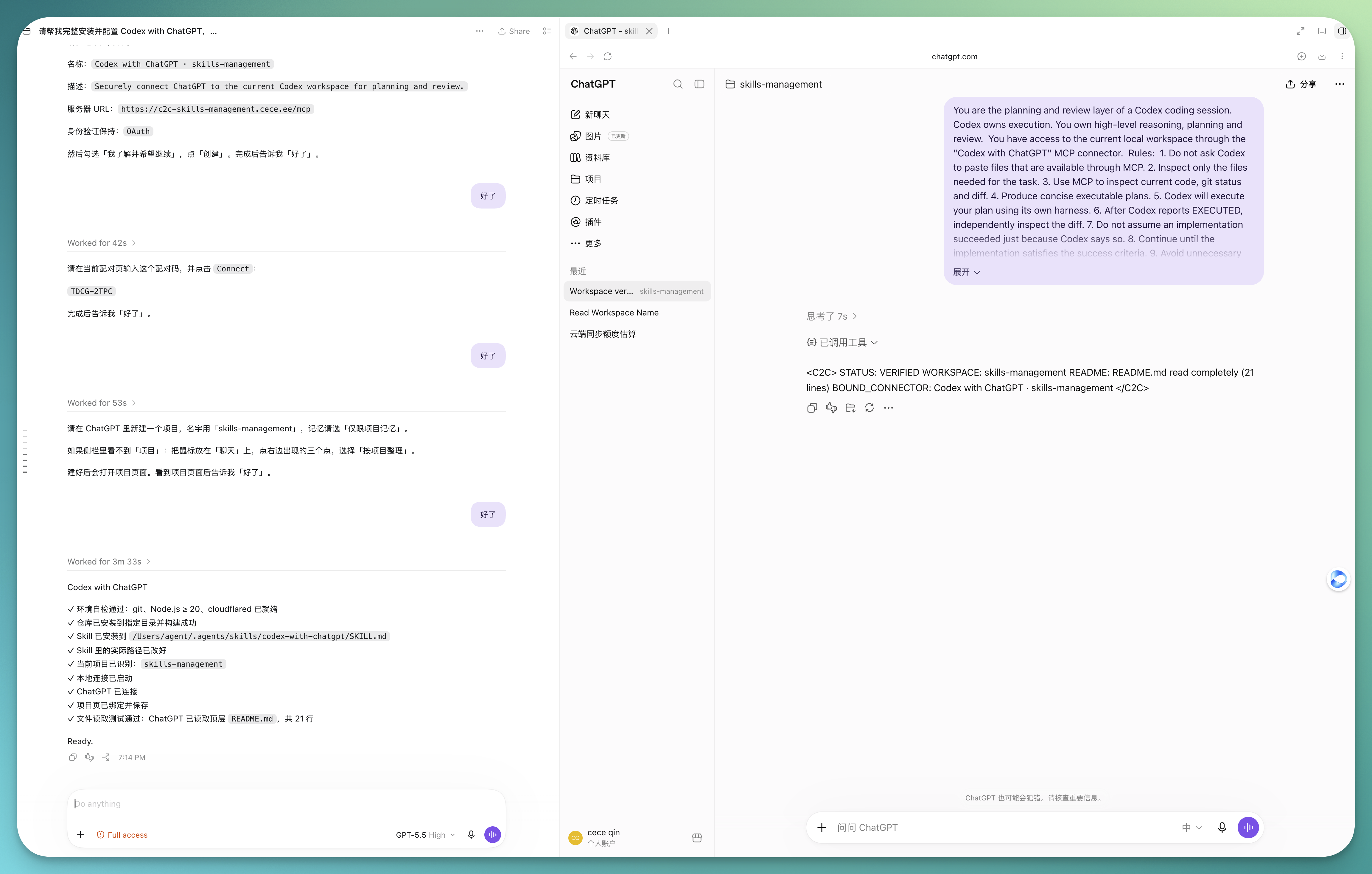Open the 云端同步额度估算 chat
The image size is (1372, 874).
tap(637, 334)
